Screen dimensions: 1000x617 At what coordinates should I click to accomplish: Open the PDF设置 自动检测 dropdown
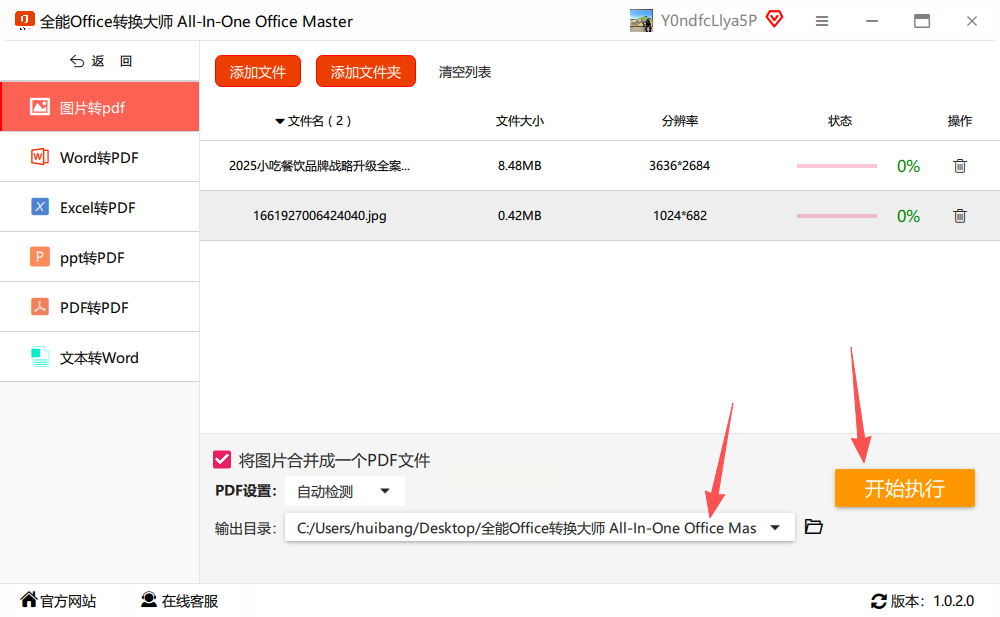coord(345,491)
